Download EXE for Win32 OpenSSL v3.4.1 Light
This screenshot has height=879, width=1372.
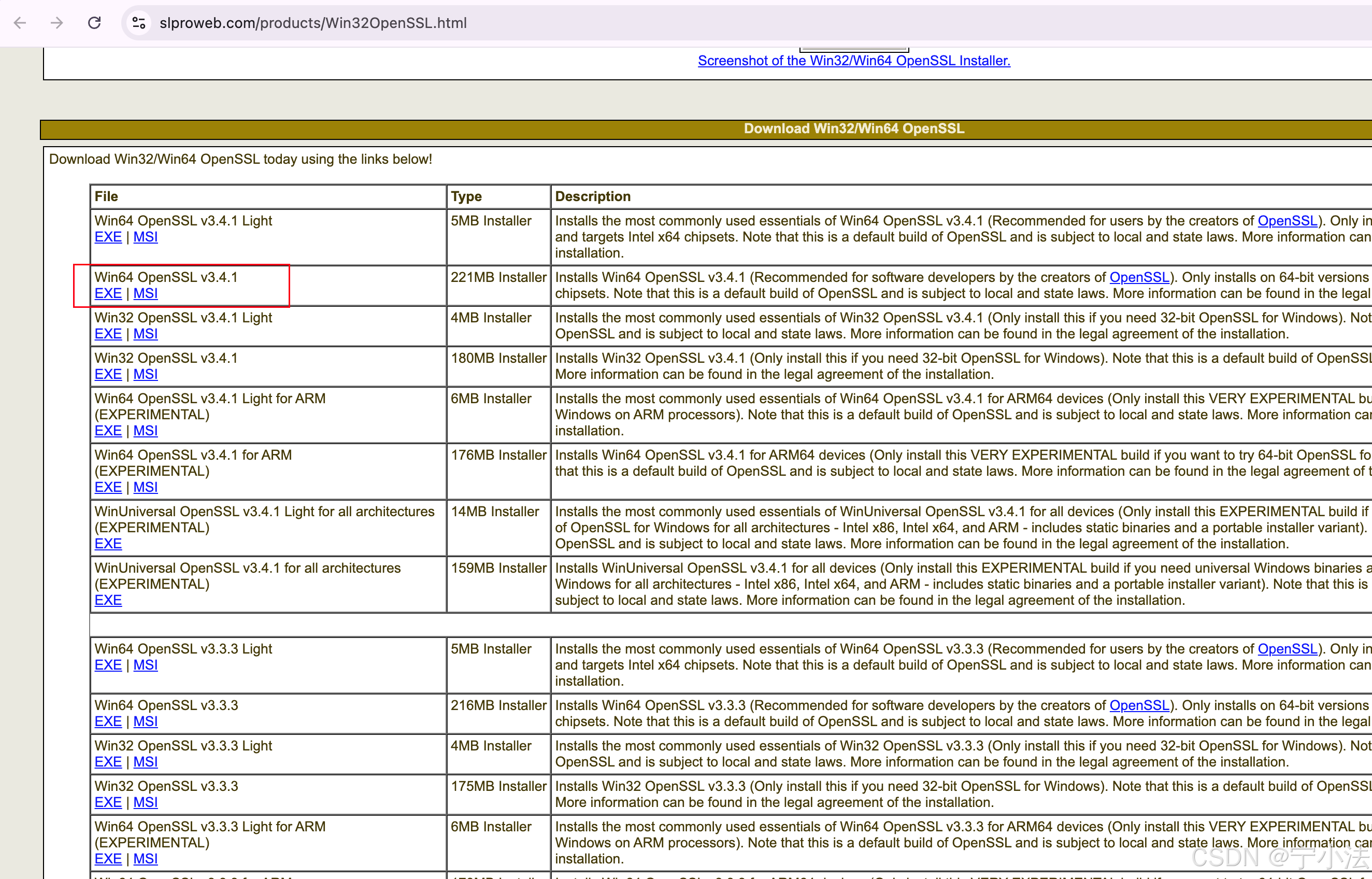pos(108,334)
